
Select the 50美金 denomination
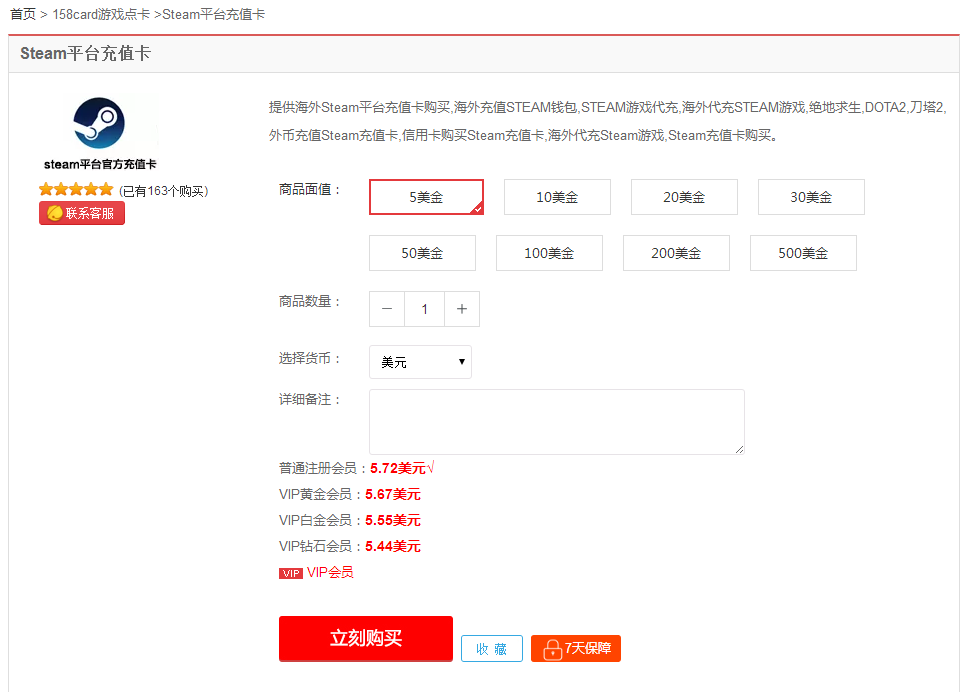click(422, 253)
